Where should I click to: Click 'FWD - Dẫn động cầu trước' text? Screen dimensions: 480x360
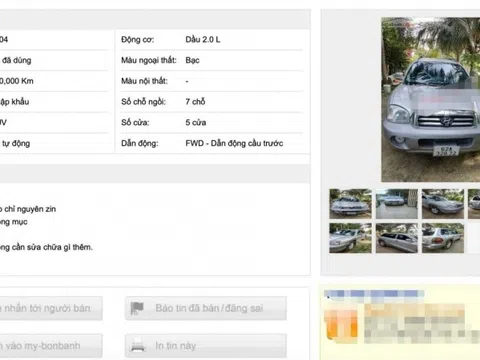pyautogui.click(x=234, y=143)
